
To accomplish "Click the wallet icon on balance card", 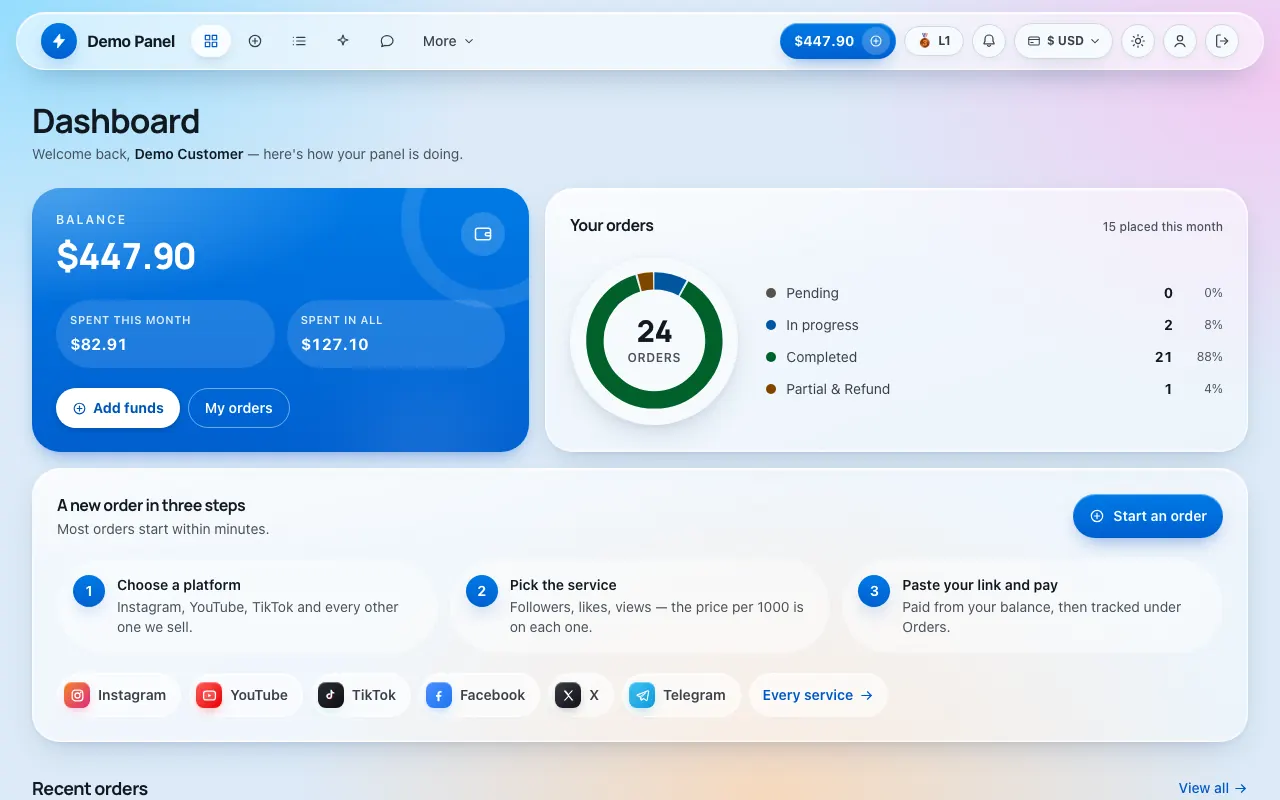I will pyautogui.click(x=483, y=234).
